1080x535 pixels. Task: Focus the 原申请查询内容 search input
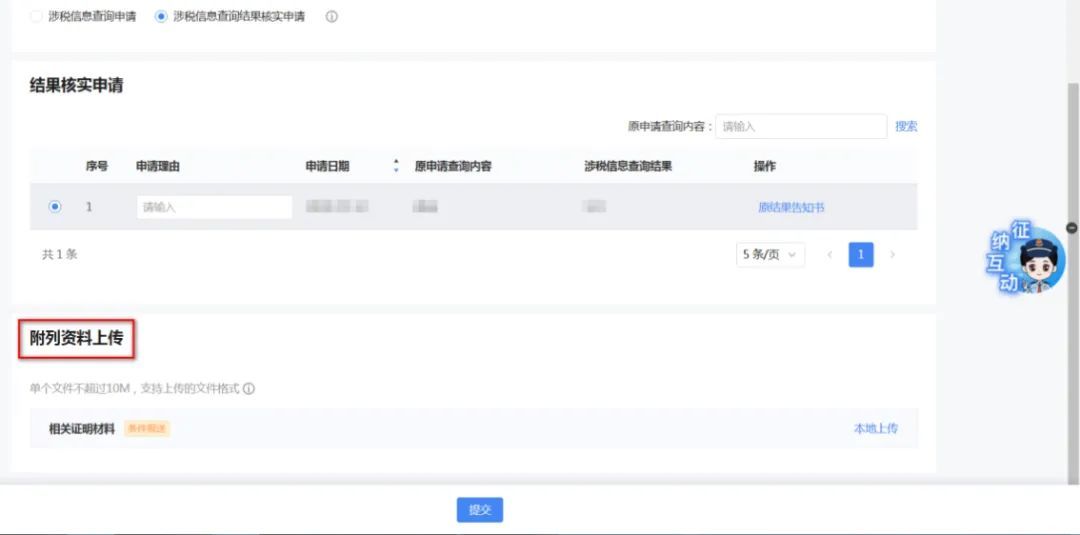click(801, 127)
